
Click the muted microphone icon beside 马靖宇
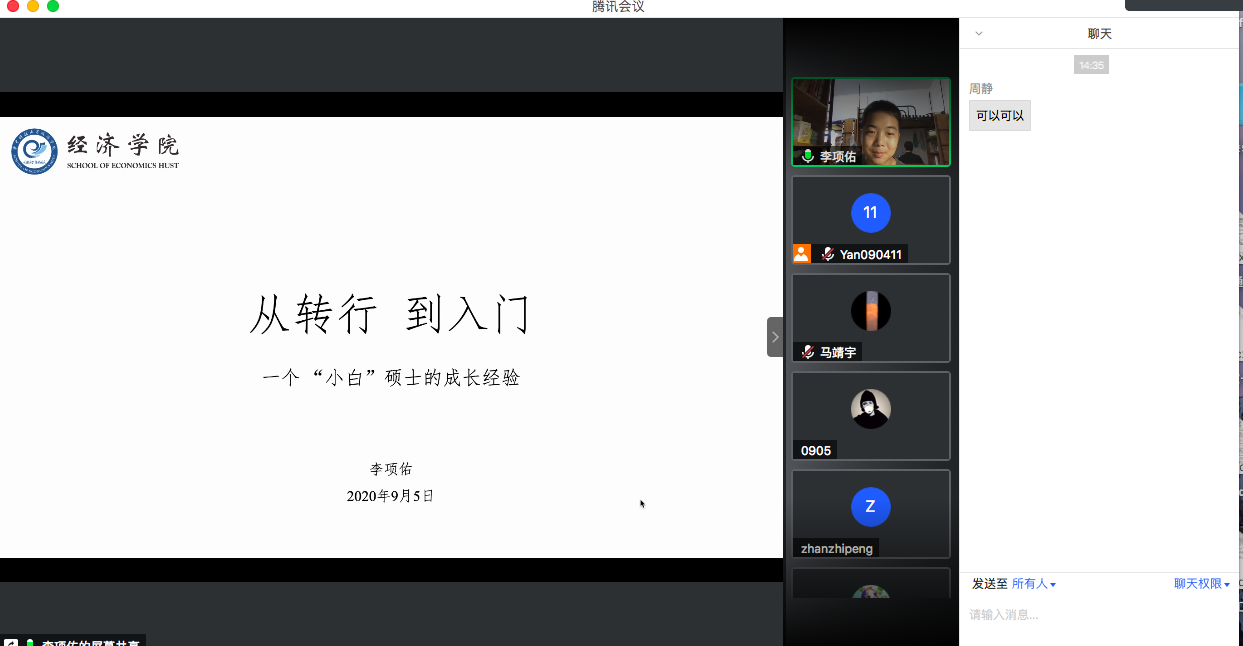(x=807, y=352)
